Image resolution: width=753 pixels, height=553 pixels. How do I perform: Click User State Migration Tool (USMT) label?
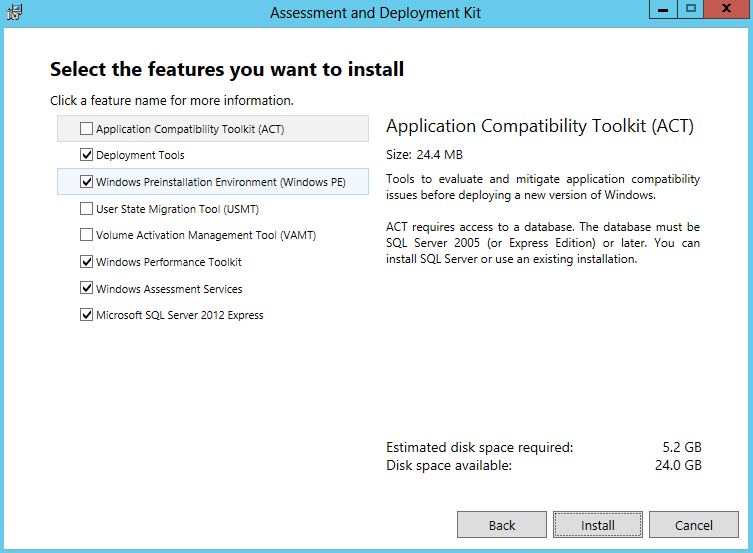(x=177, y=209)
